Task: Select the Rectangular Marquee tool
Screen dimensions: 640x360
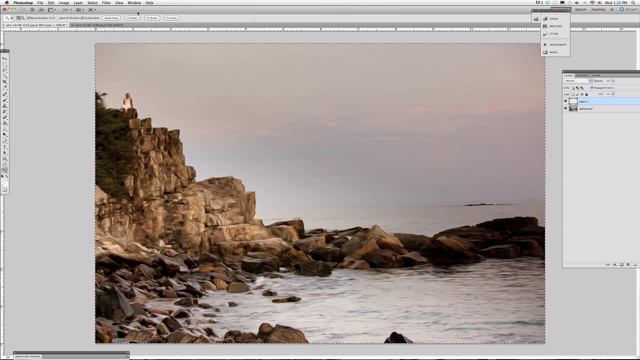Action: (4, 64)
